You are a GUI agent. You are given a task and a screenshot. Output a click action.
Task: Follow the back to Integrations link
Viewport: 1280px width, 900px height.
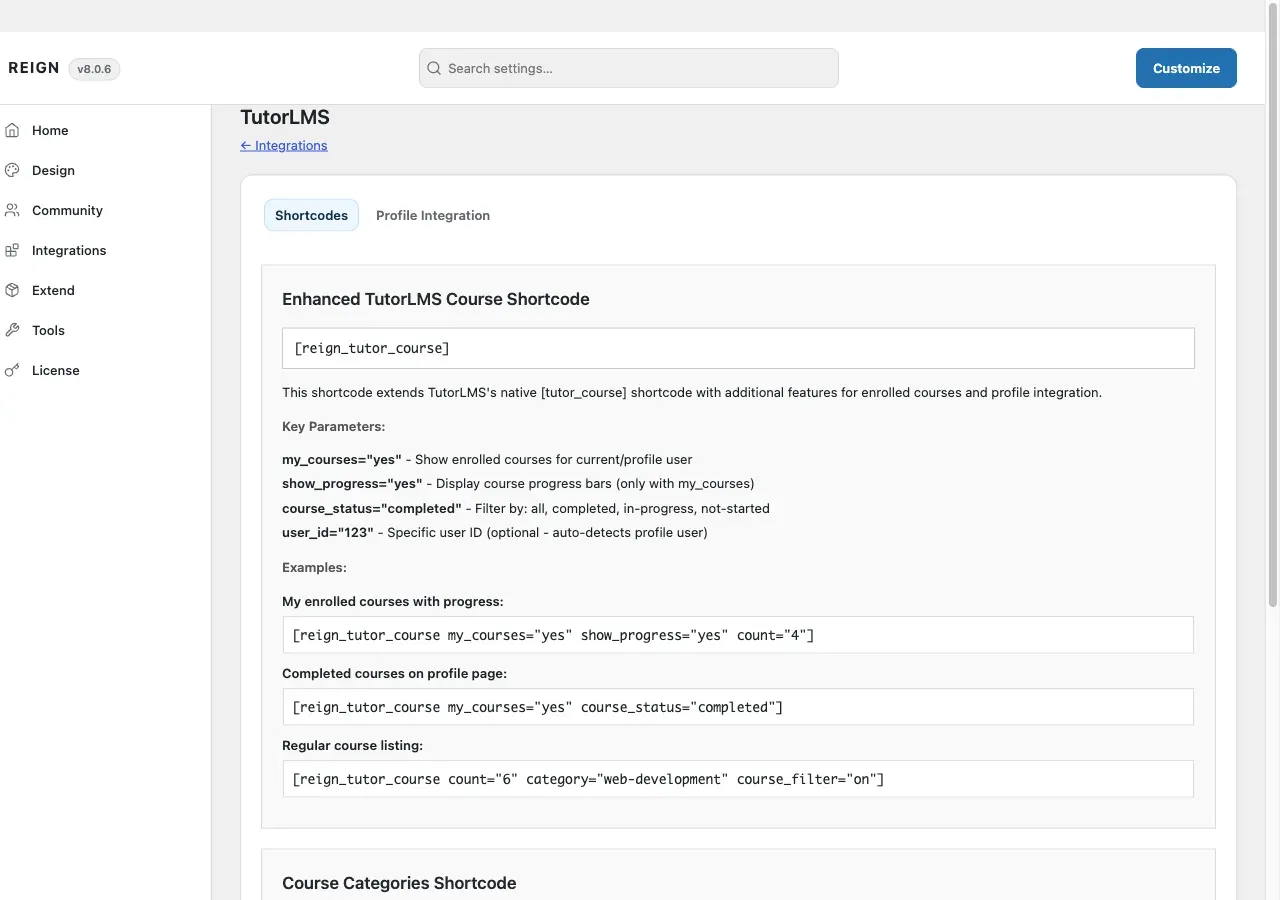tap(284, 145)
